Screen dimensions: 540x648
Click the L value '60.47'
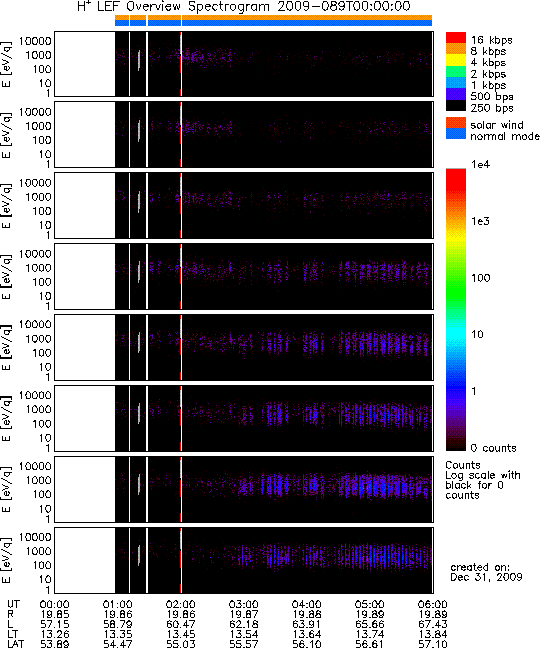(x=181, y=624)
